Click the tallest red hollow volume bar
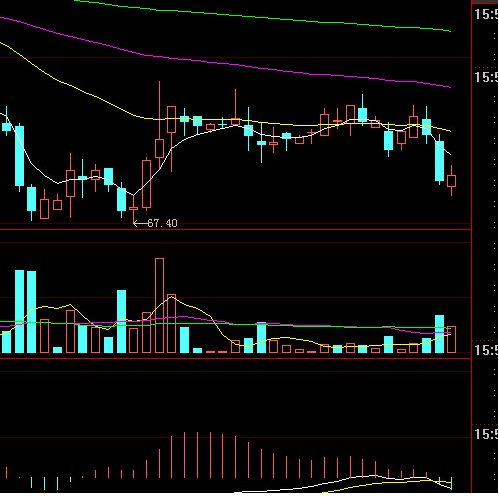This screenshot has width=499, height=497. [159, 305]
